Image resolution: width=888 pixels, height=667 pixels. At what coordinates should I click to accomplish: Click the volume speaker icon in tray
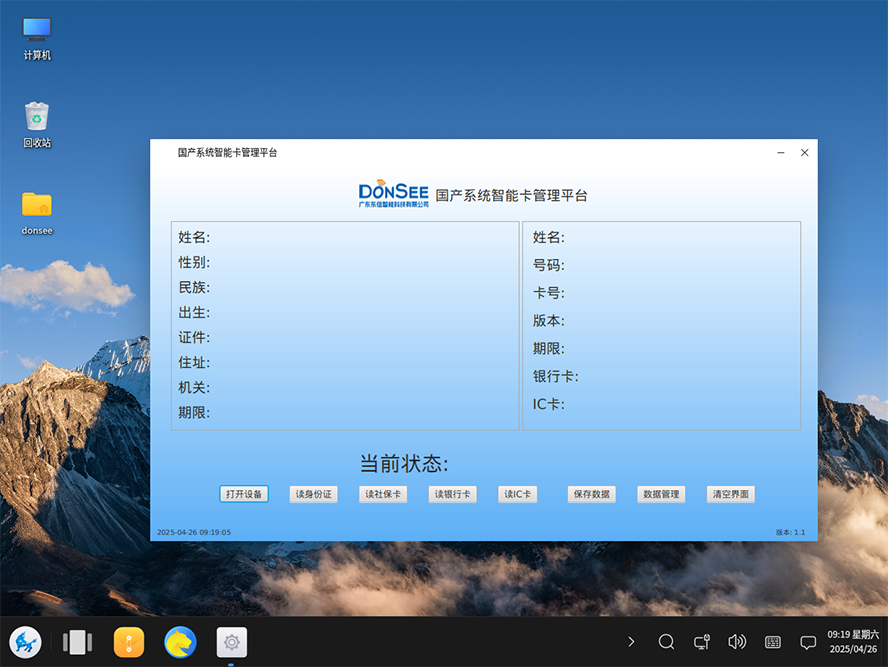click(x=738, y=642)
